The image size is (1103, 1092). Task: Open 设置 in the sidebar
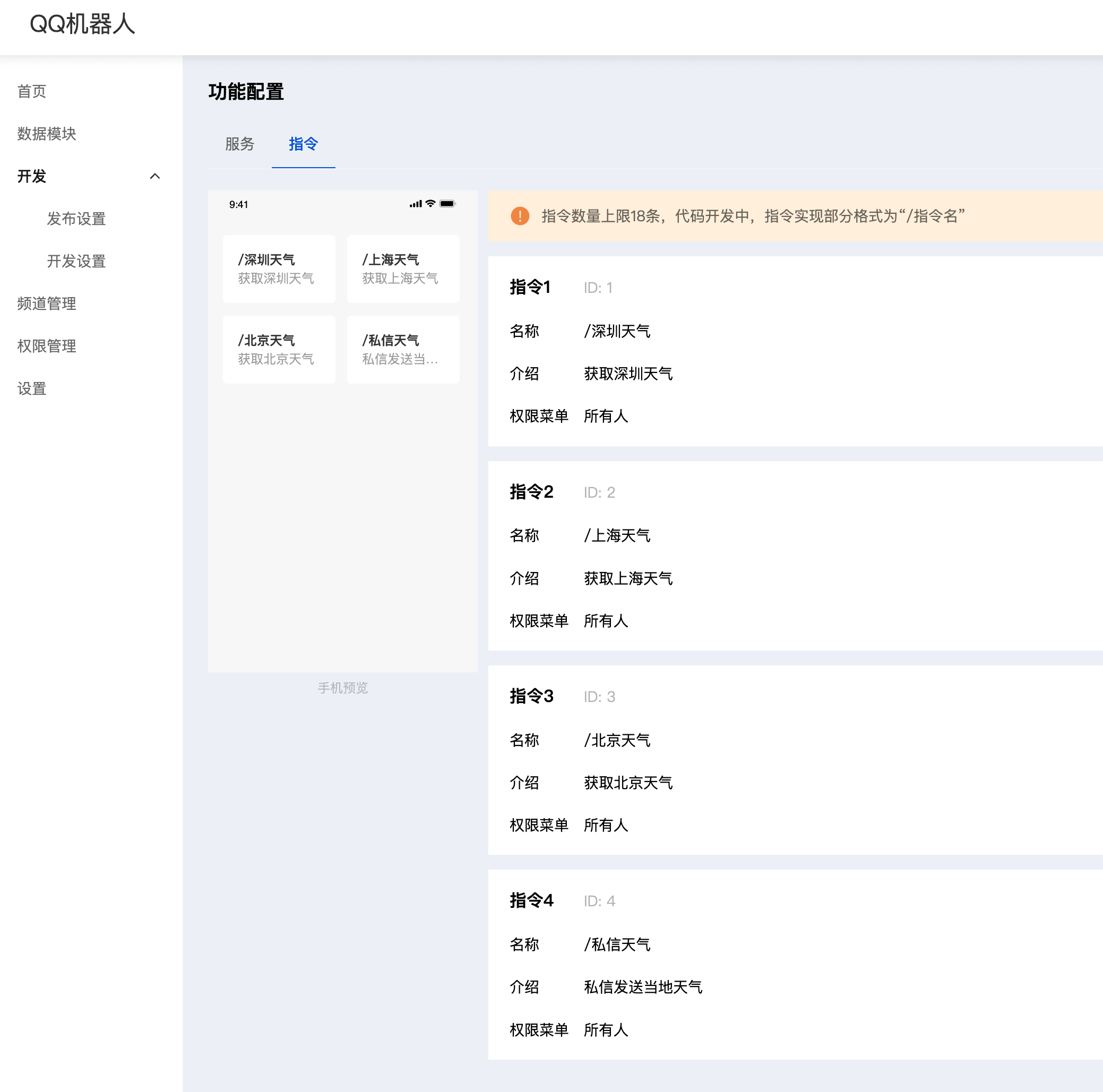pyautogui.click(x=32, y=389)
